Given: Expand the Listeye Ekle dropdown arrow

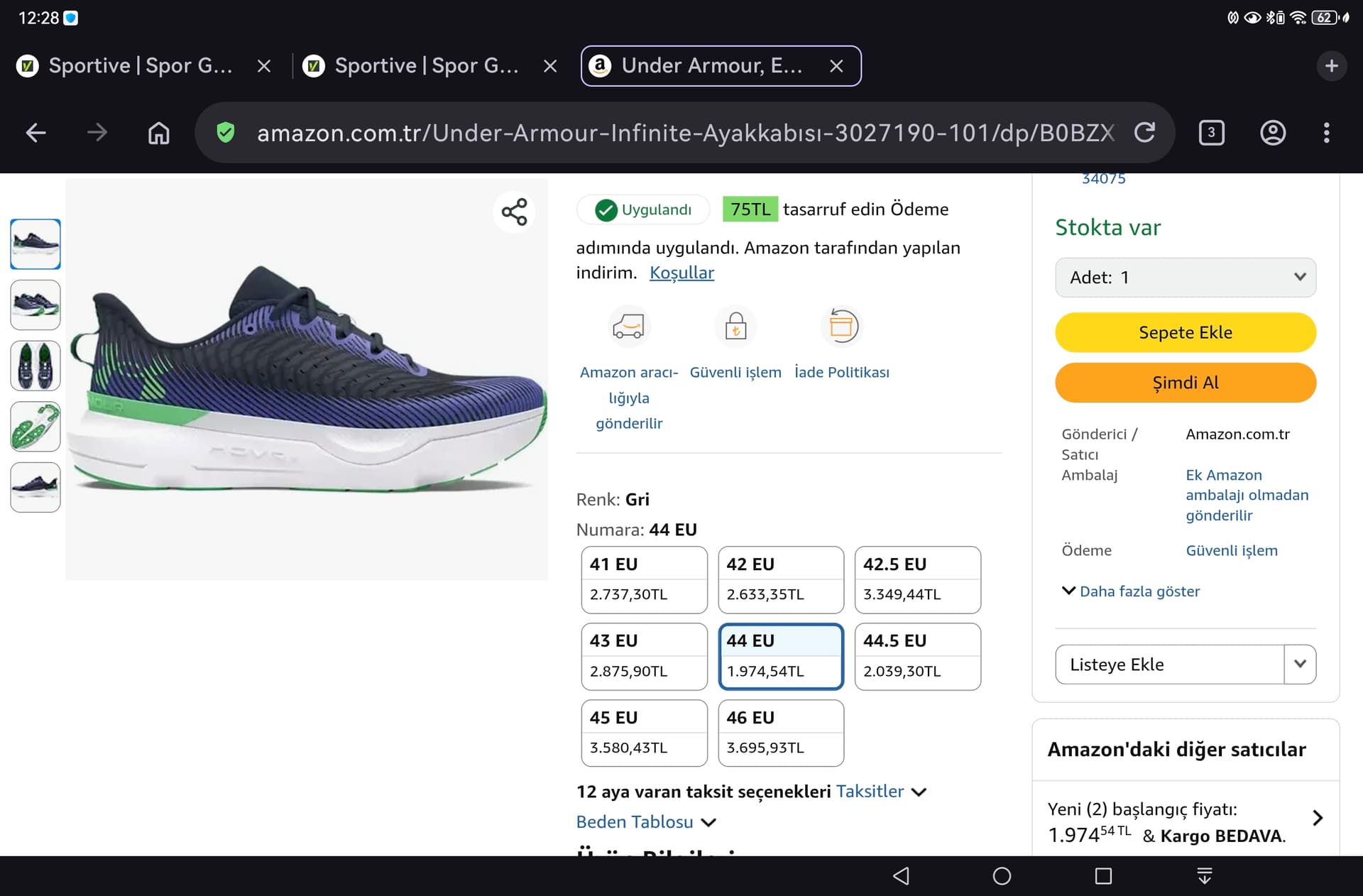Looking at the screenshot, I should 1300,664.
